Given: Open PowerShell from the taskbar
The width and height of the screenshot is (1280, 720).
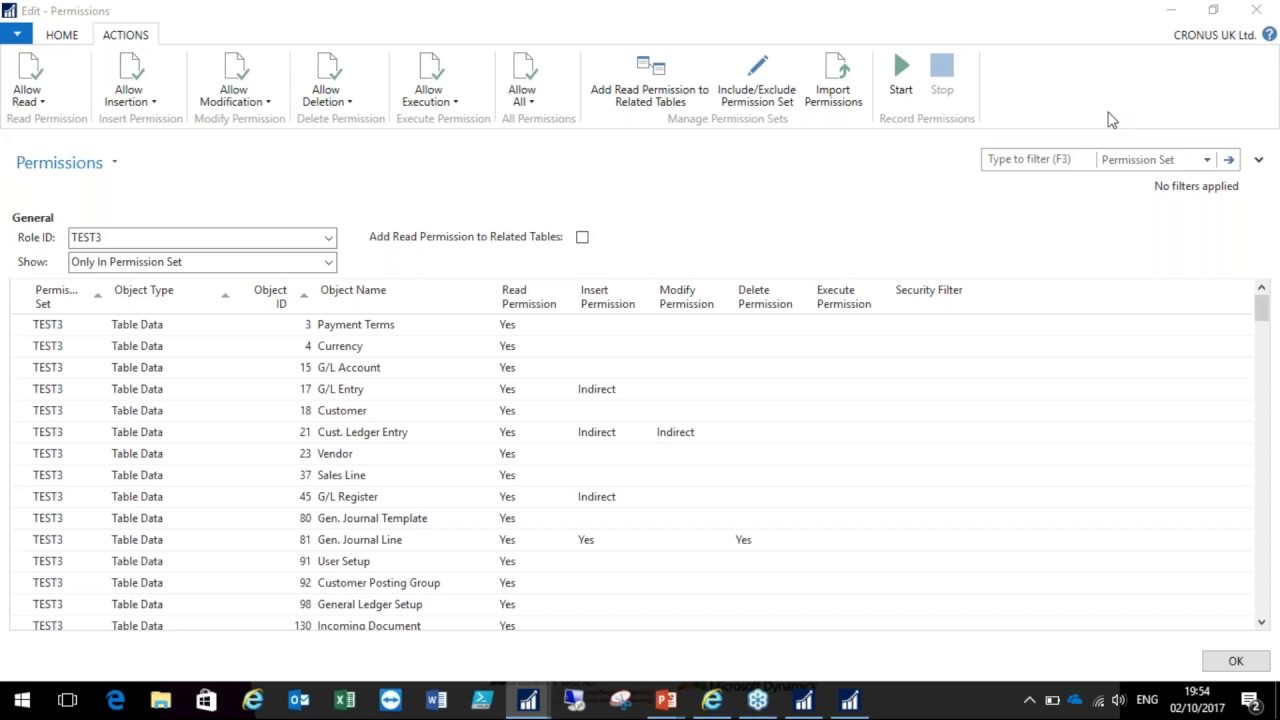Looking at the screenshot, I should click(482, 700).
